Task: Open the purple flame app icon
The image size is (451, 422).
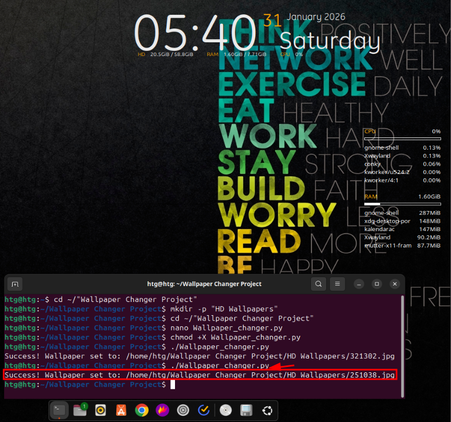Action: 162,410
